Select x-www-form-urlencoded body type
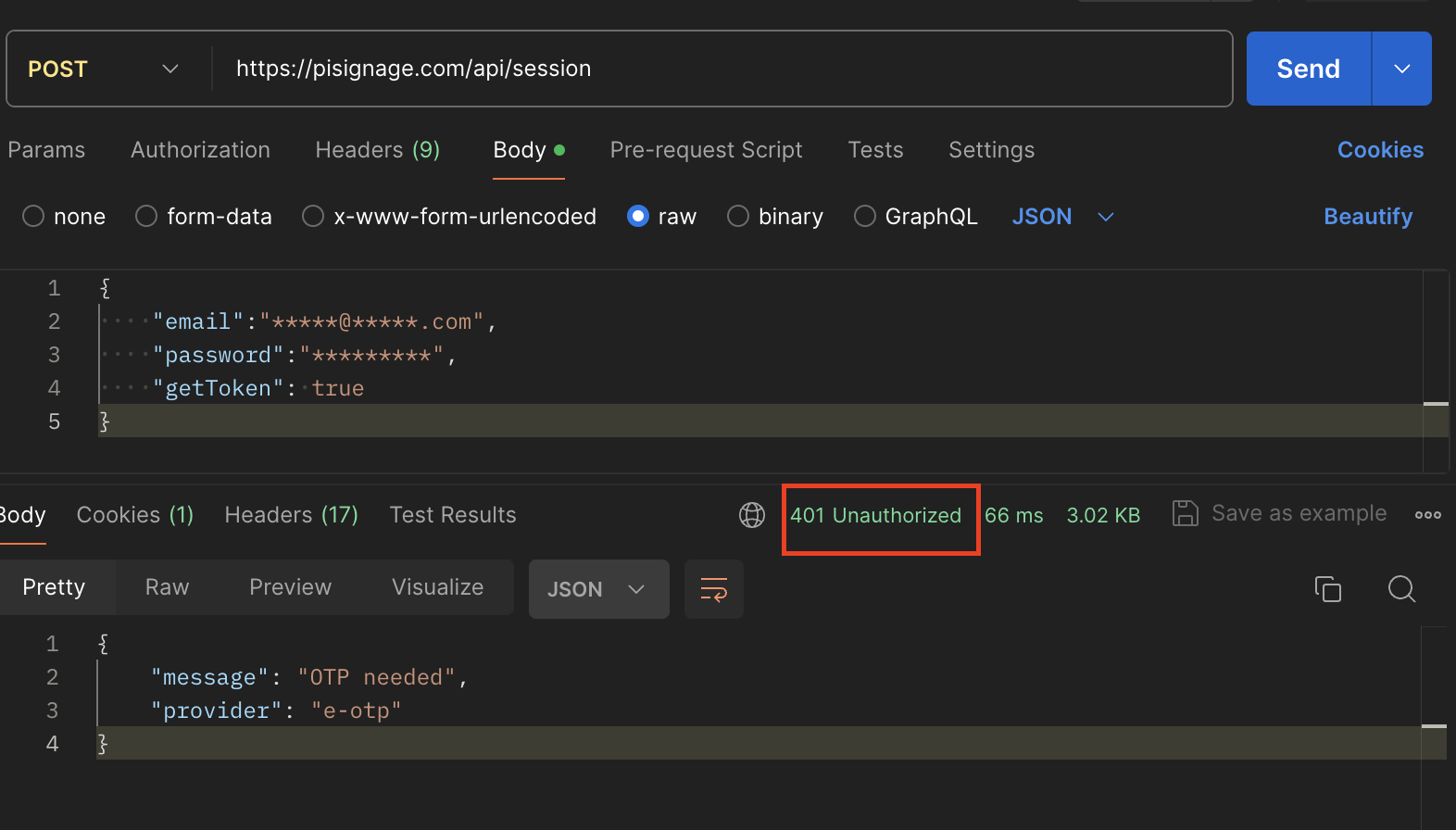This screenshot has width=1456, height=830. click(x=313, y=217)
